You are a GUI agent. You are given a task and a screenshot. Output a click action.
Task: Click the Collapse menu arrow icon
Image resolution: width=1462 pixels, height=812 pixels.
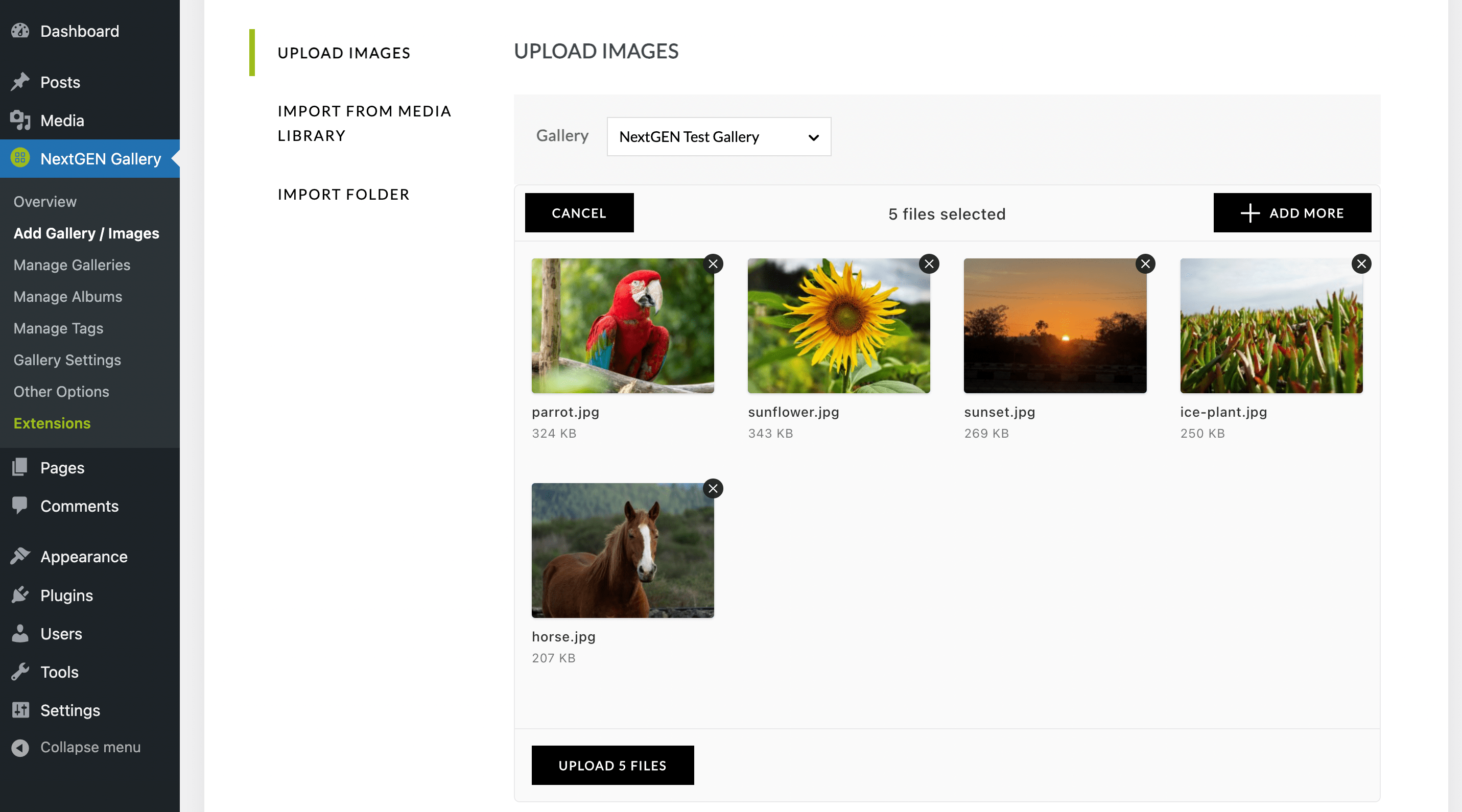(20, 747)
